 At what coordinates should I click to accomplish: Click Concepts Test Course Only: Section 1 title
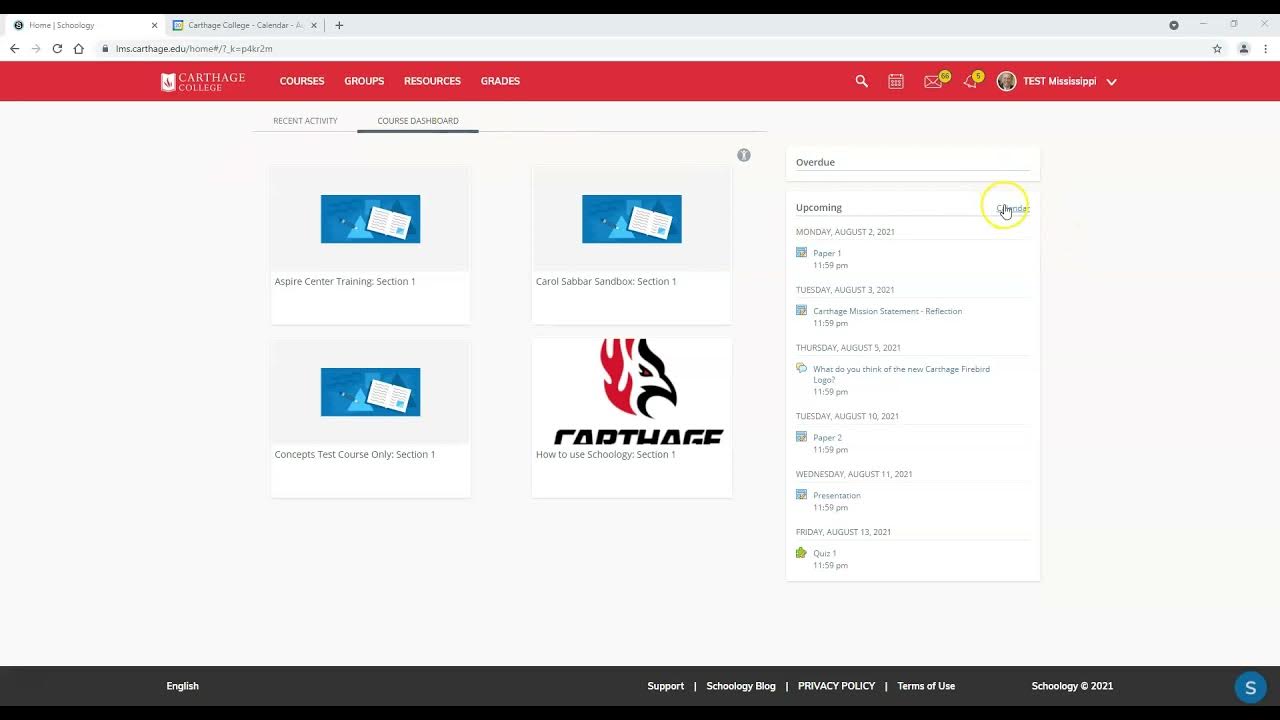355,454
